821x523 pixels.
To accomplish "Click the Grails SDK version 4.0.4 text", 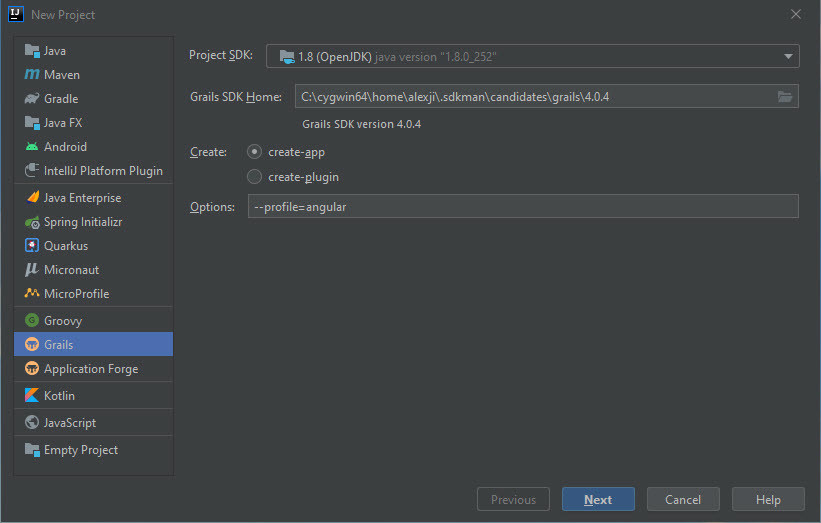I will tap(361, 124).
